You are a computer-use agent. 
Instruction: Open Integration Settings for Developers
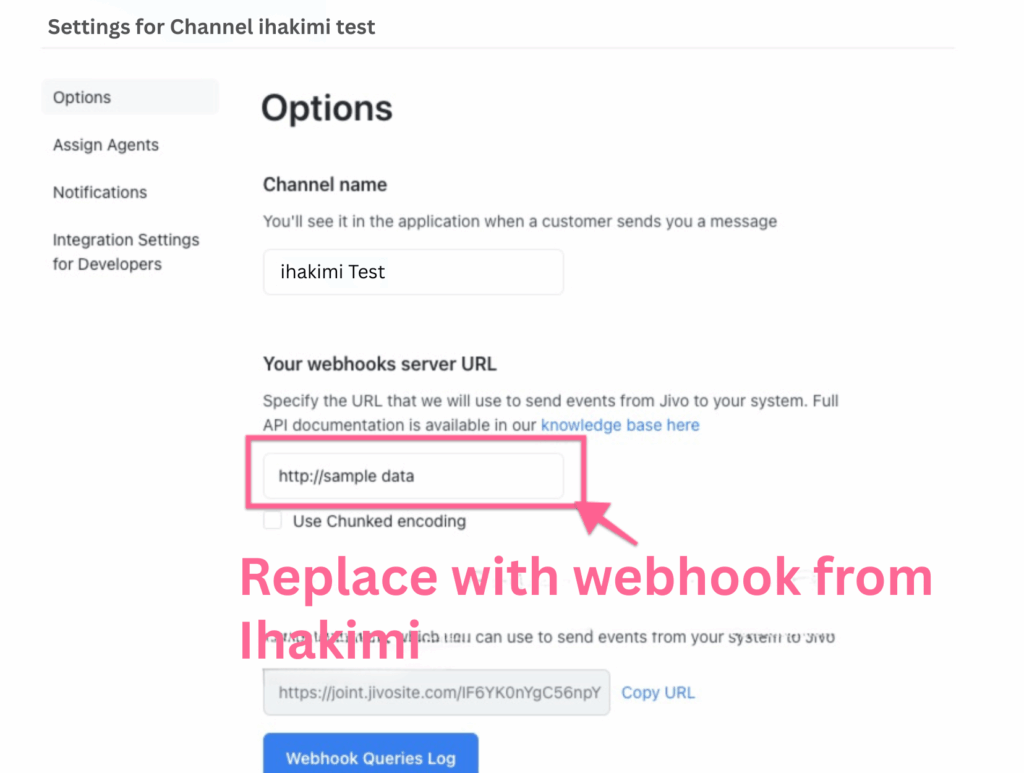[x=126, y=252]
